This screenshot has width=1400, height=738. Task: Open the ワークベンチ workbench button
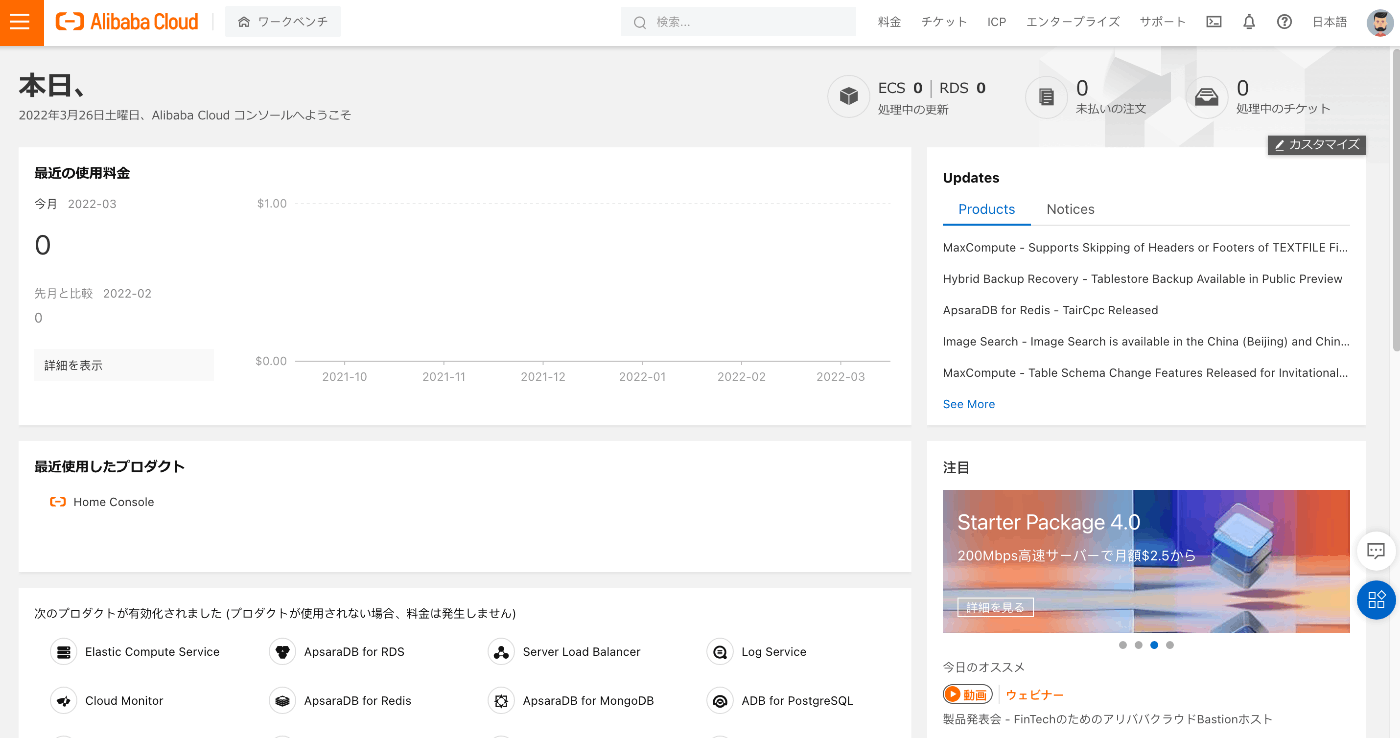coord(283,22)
